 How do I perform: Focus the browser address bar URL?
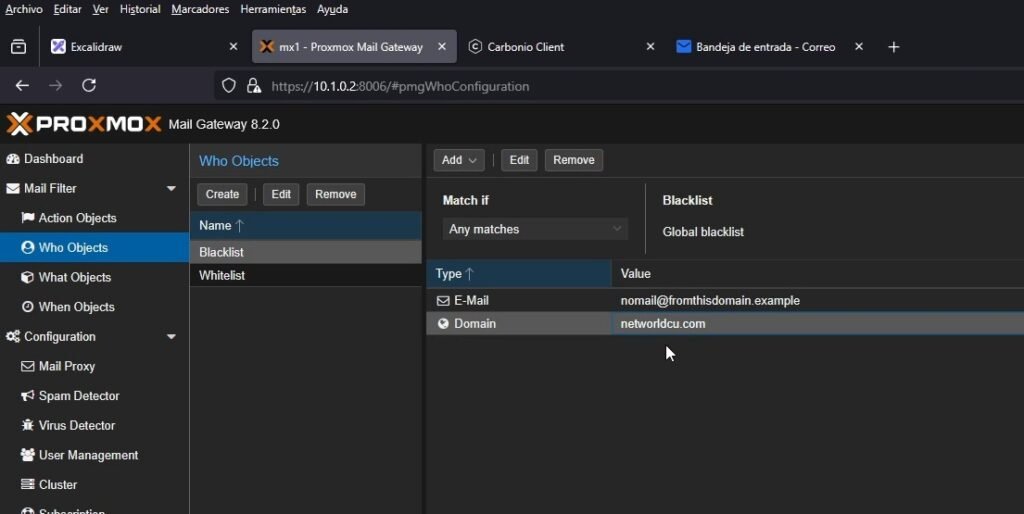400,86
